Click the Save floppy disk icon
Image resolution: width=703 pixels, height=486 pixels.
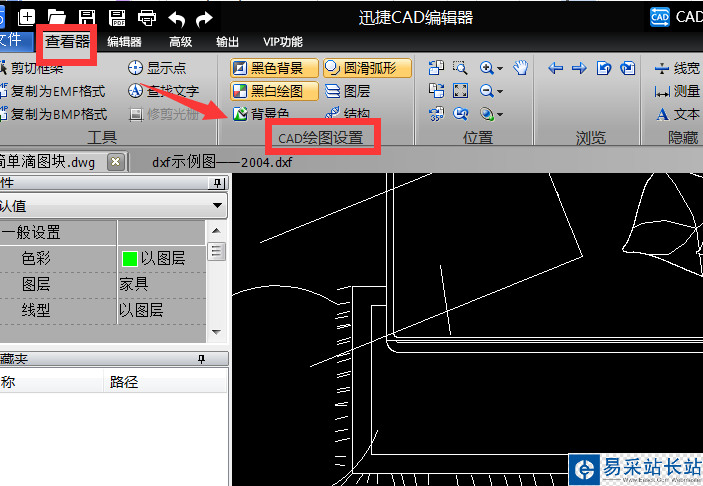click(x=87, y=17)
